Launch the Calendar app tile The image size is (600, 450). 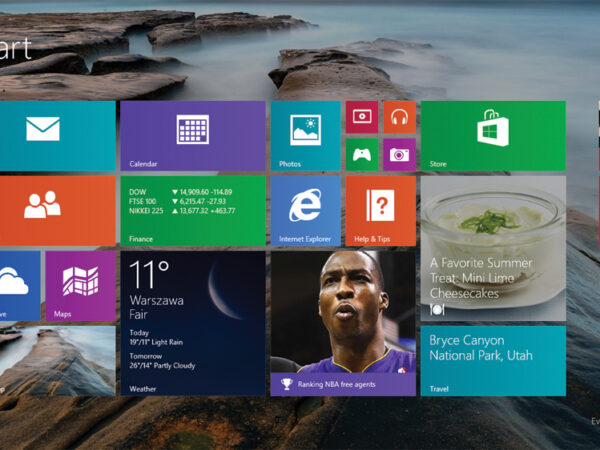click(192, 136)
